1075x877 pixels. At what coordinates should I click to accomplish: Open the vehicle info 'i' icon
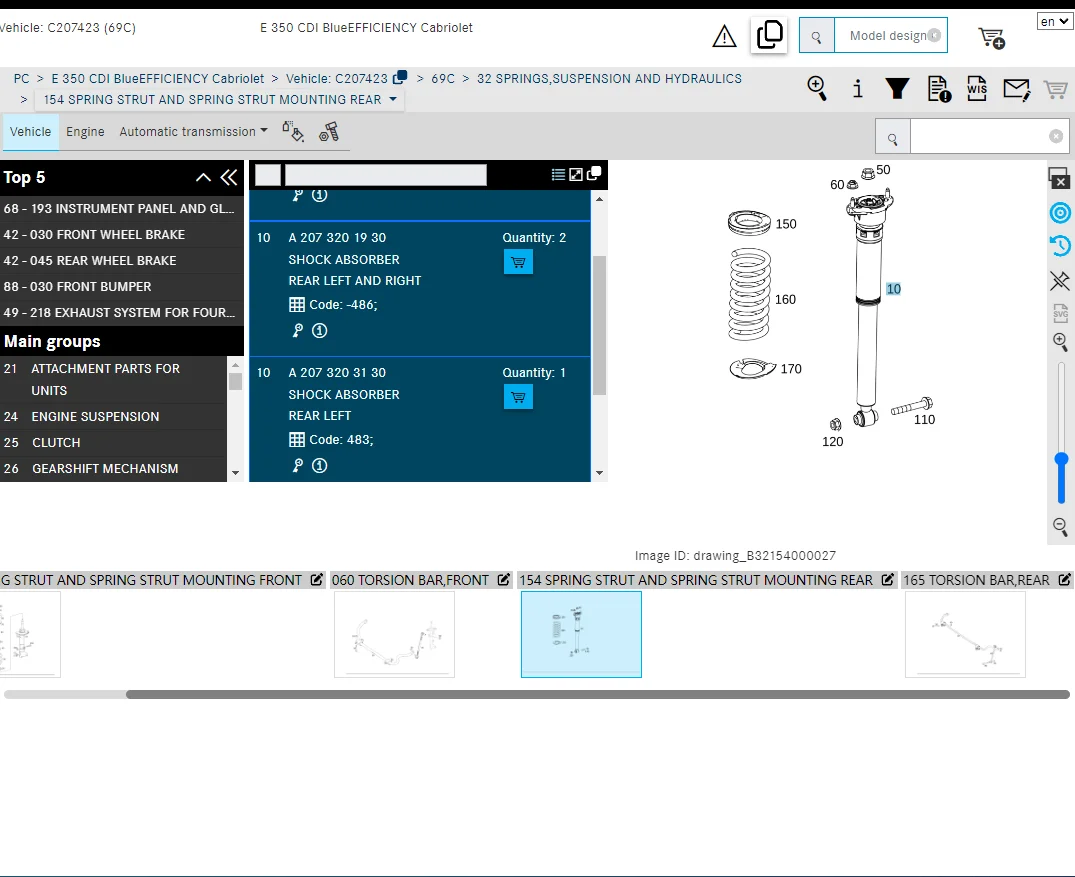[857, 88]
